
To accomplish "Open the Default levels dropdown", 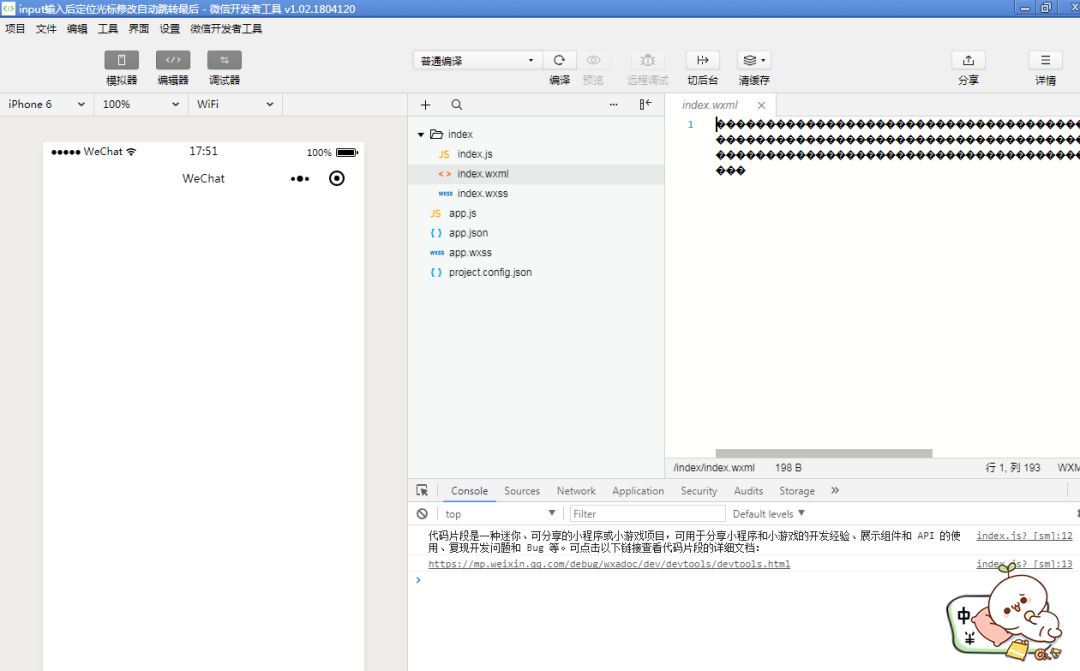I will [x=768, y=514].
